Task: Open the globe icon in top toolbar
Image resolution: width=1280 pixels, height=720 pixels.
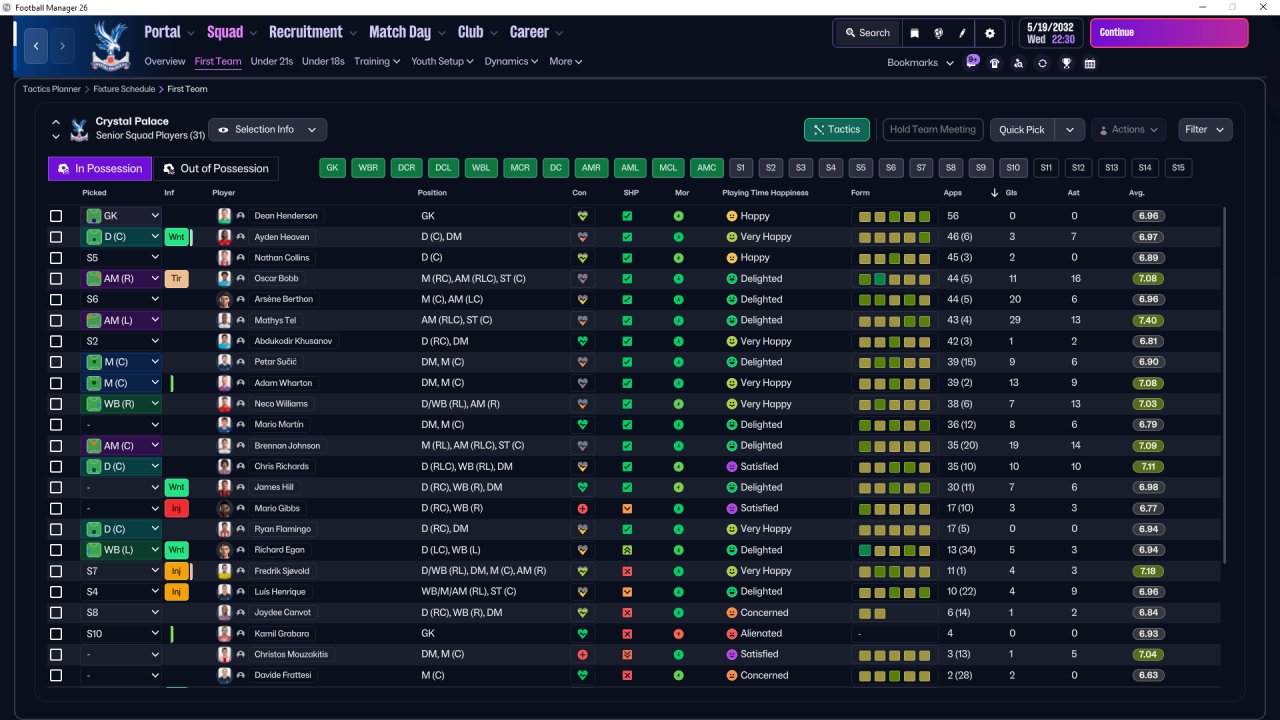Action: [x=939, y=33]
